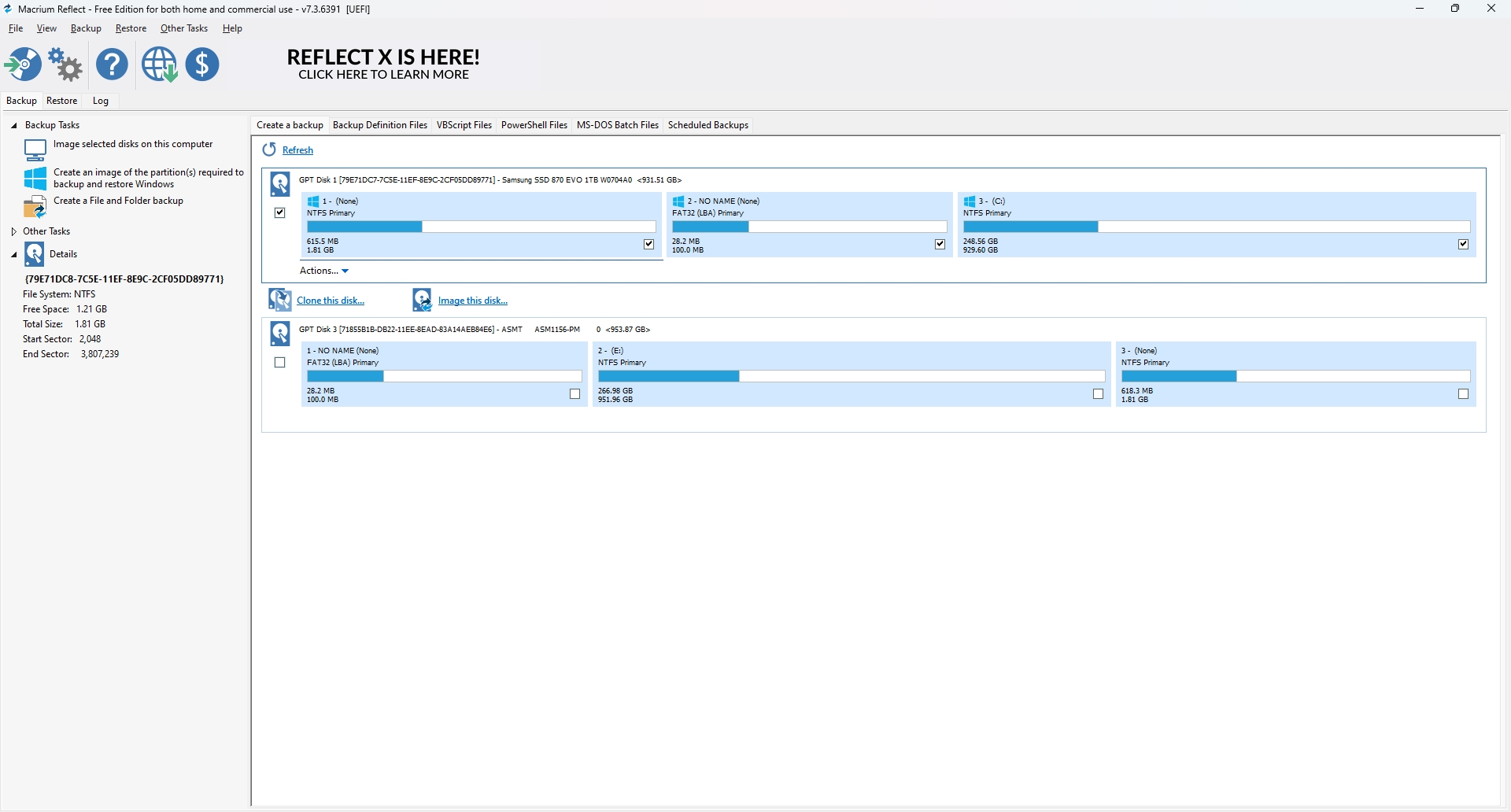Click the partition GUID text under Details

[x=124, y=279]
